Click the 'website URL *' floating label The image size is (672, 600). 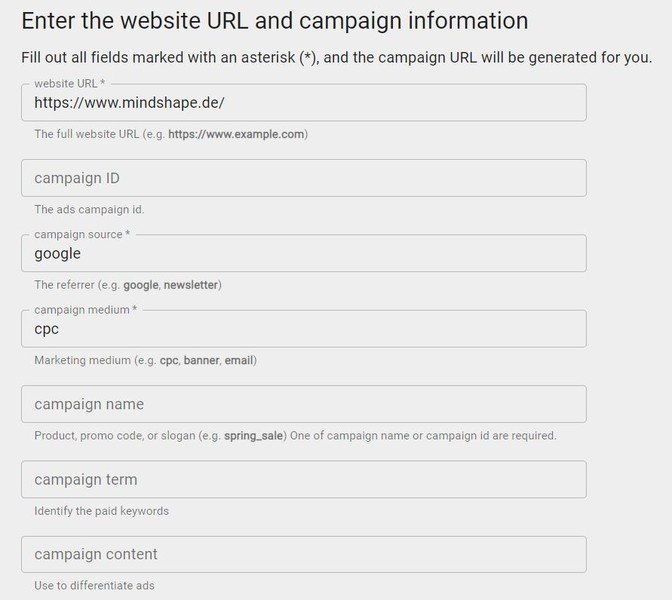point(69,83)
